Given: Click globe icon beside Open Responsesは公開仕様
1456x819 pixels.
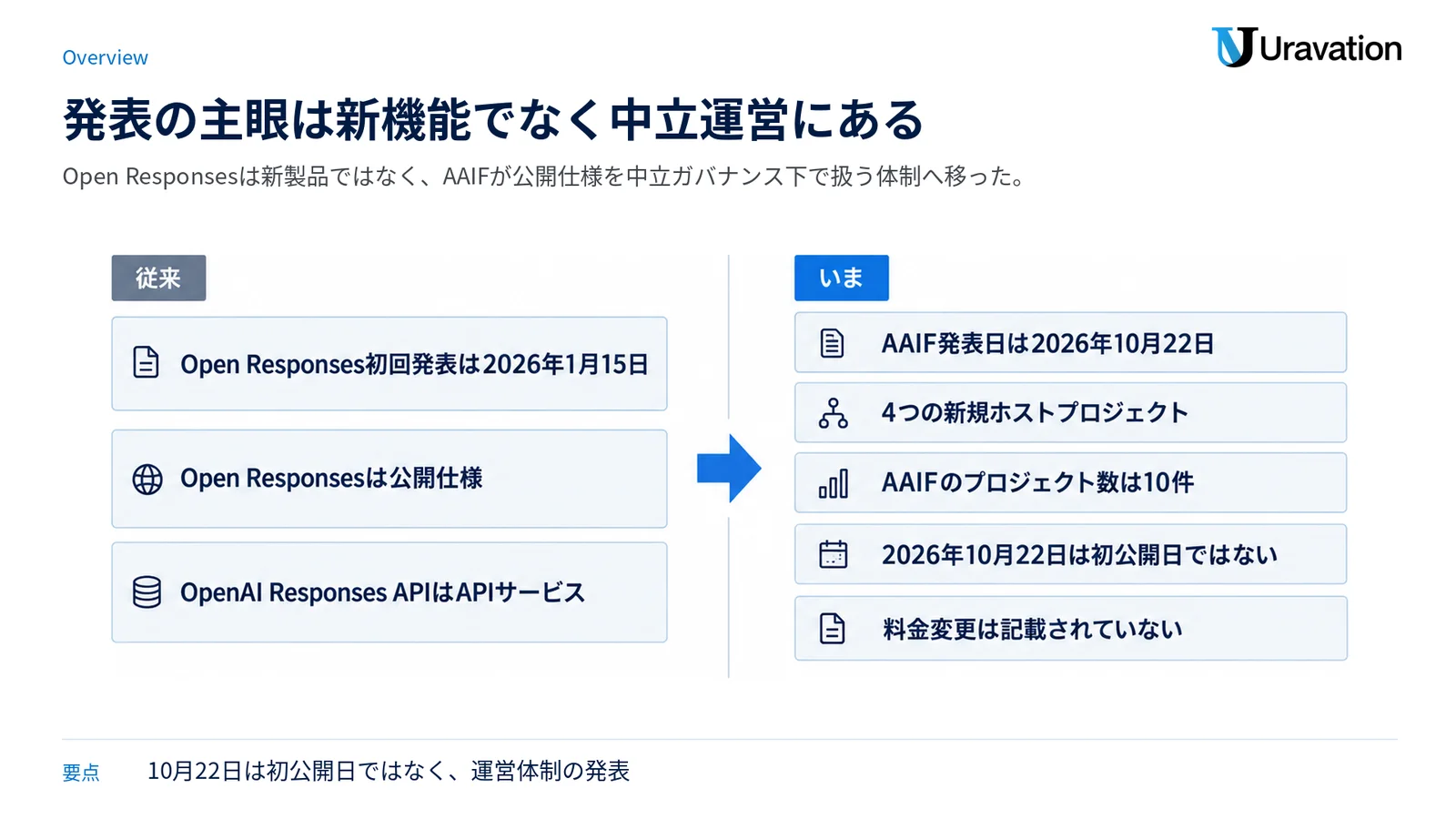Looking at the screenshot, I should (x=147, y=479).
